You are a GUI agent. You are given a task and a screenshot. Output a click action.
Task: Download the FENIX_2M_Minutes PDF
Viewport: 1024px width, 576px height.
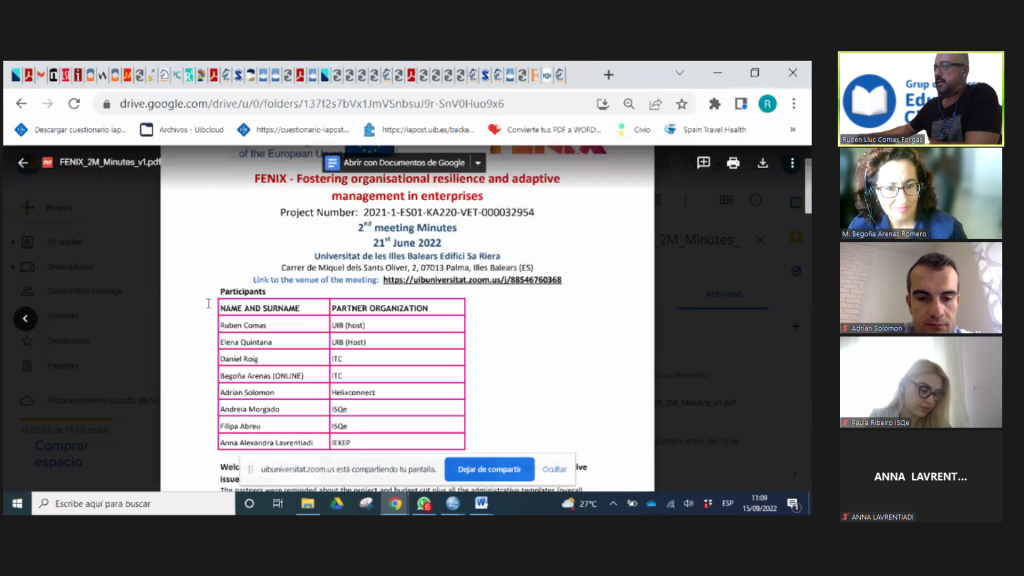[762, 163]
